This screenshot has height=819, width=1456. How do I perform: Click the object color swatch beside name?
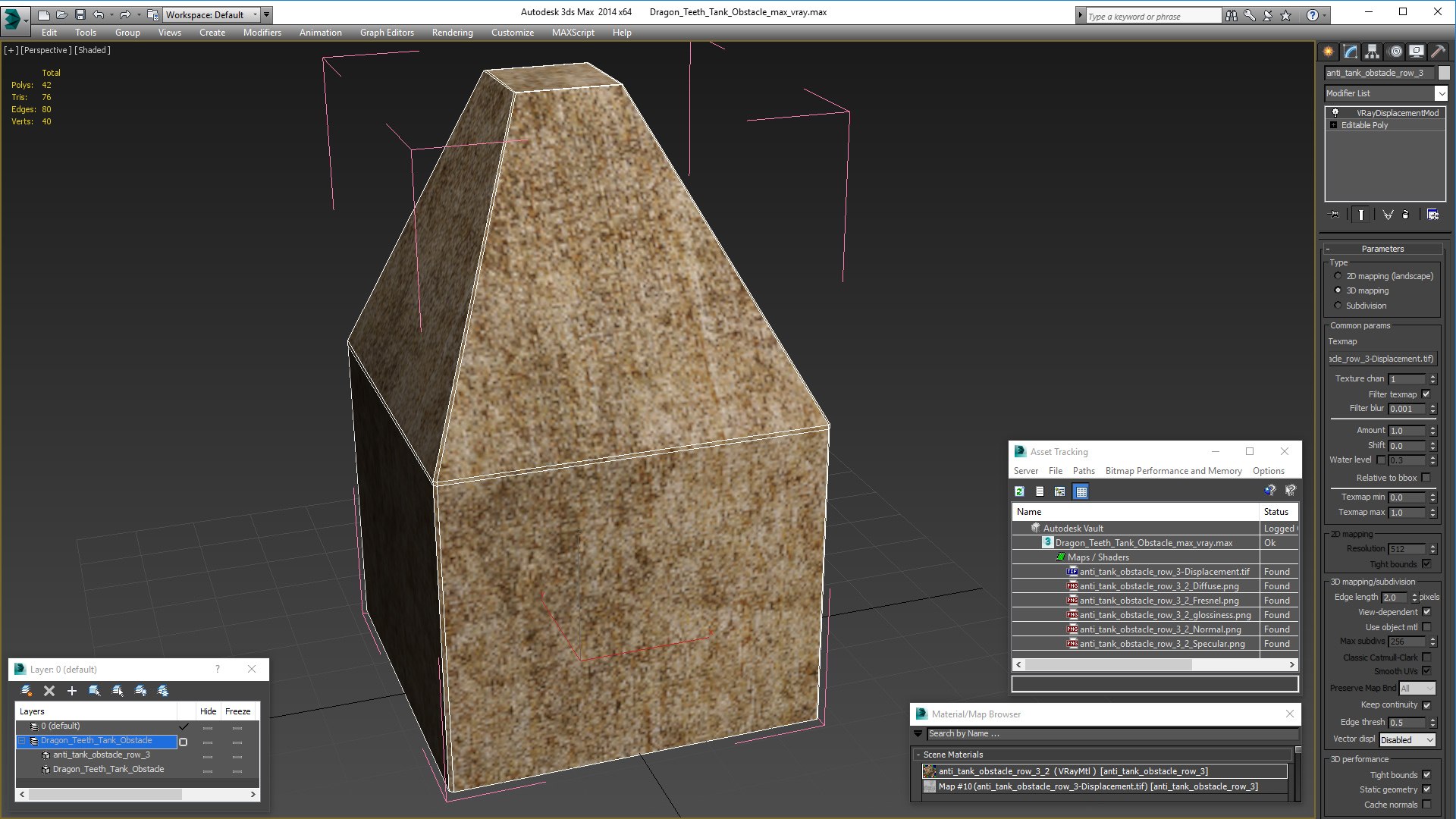[x=1444, y=73]
